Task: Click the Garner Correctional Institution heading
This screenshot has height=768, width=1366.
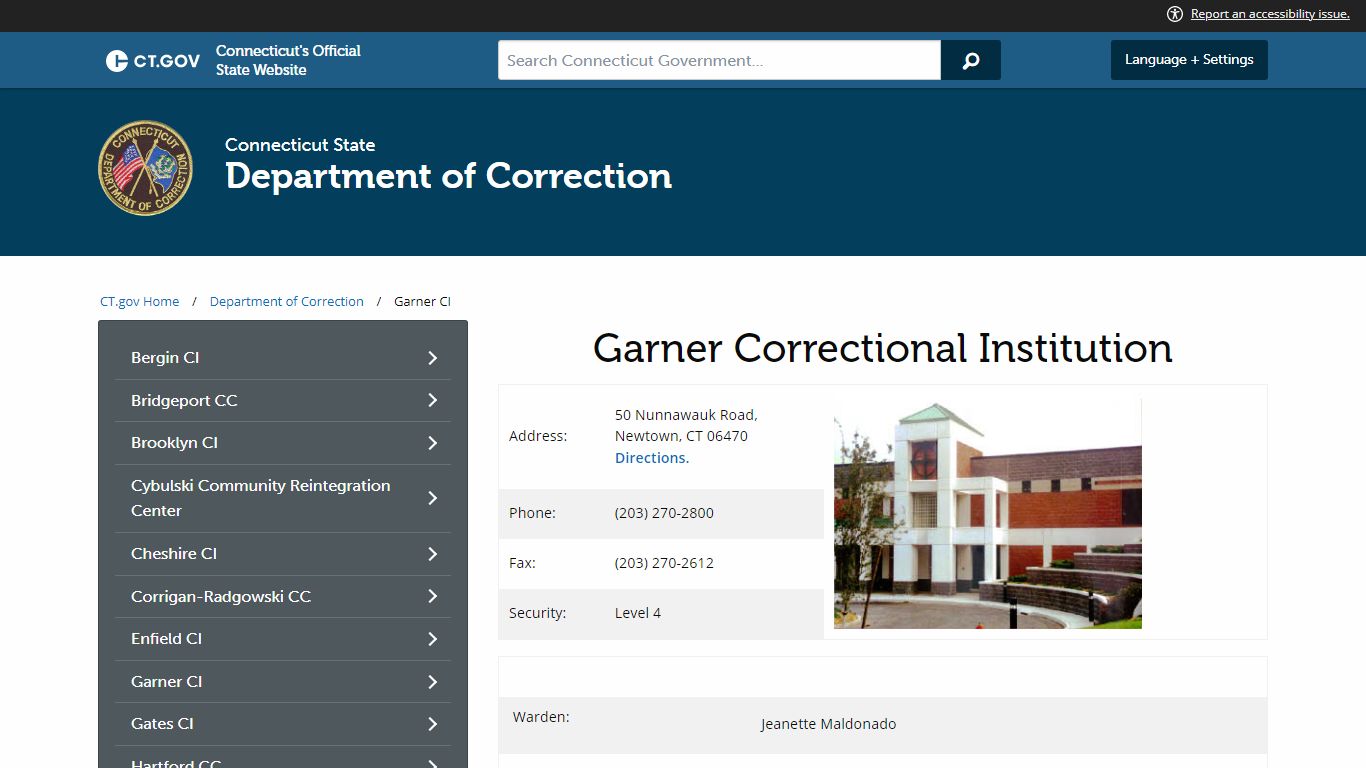Action: (883, 348)
